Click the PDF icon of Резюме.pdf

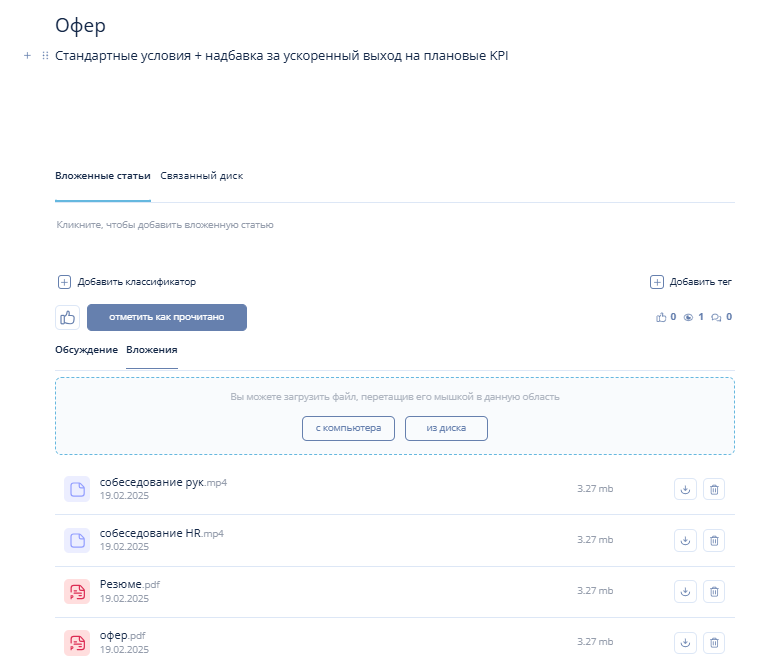pyautogui.click(x=77, y=592)
